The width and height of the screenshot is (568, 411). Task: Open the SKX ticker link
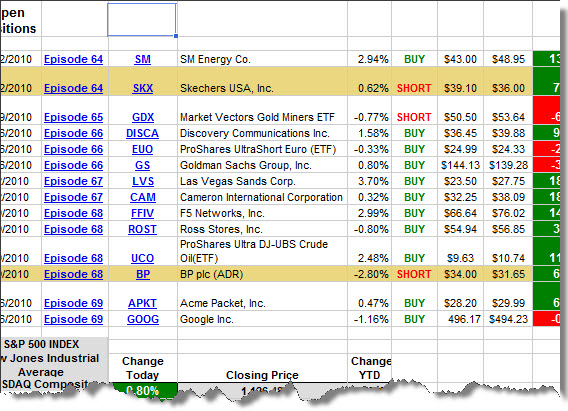pos(143,88)
